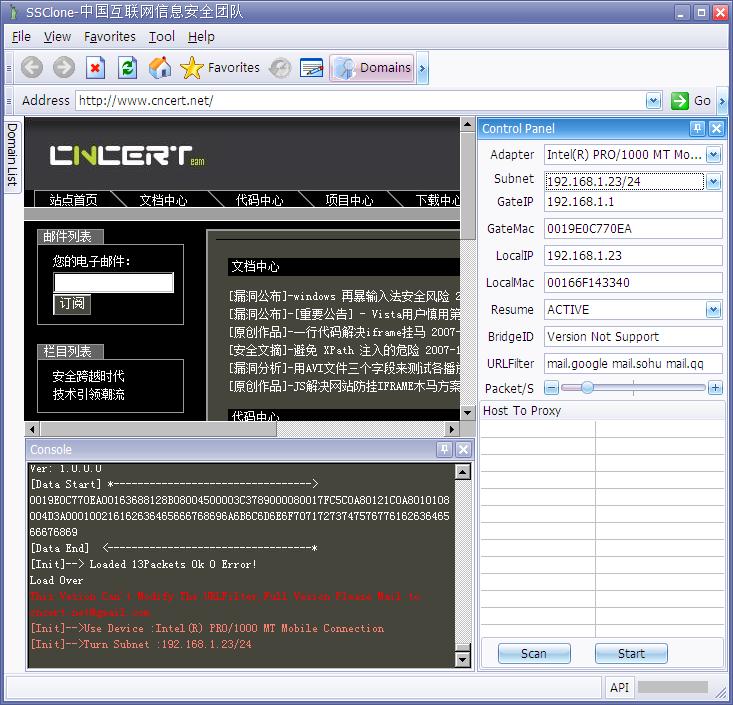
Task: Open the File menu
Action: tap(21, 36)
